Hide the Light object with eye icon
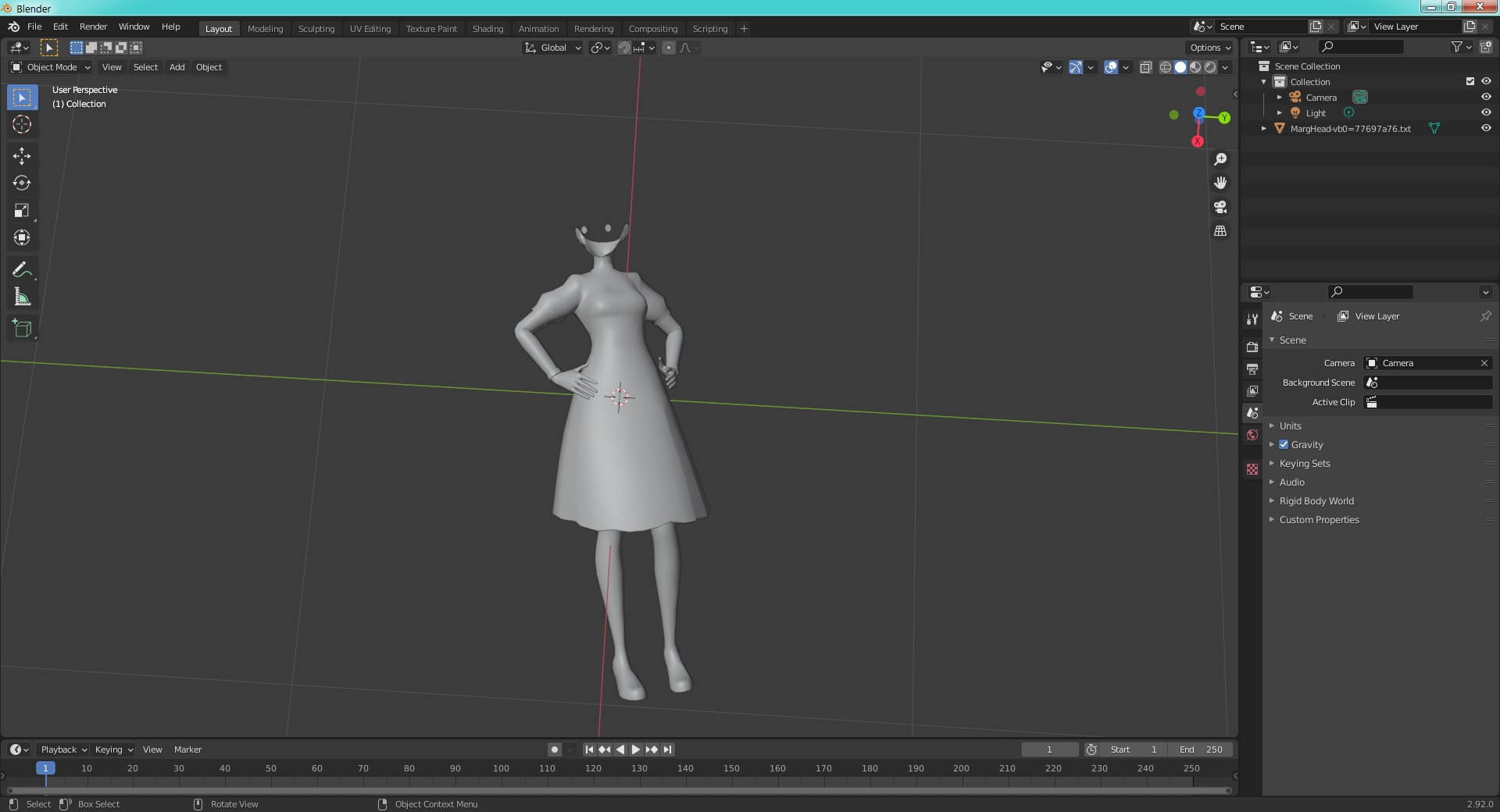The width and height of the screenshot is (1500, 812). pos(1486,112)
